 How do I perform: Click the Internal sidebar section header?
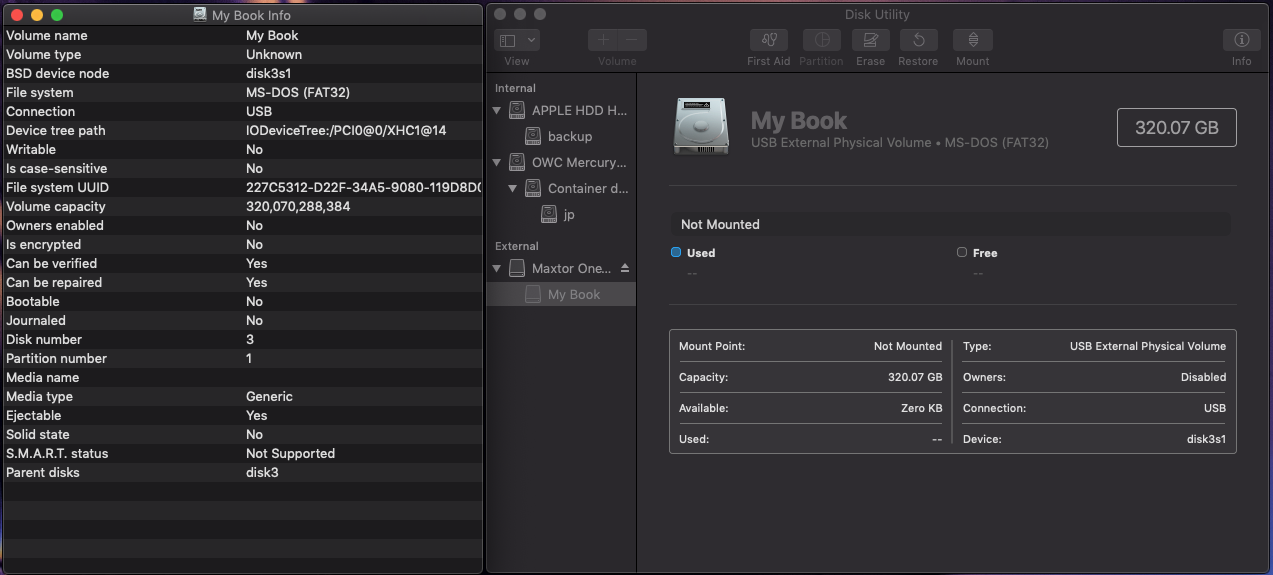515,88
